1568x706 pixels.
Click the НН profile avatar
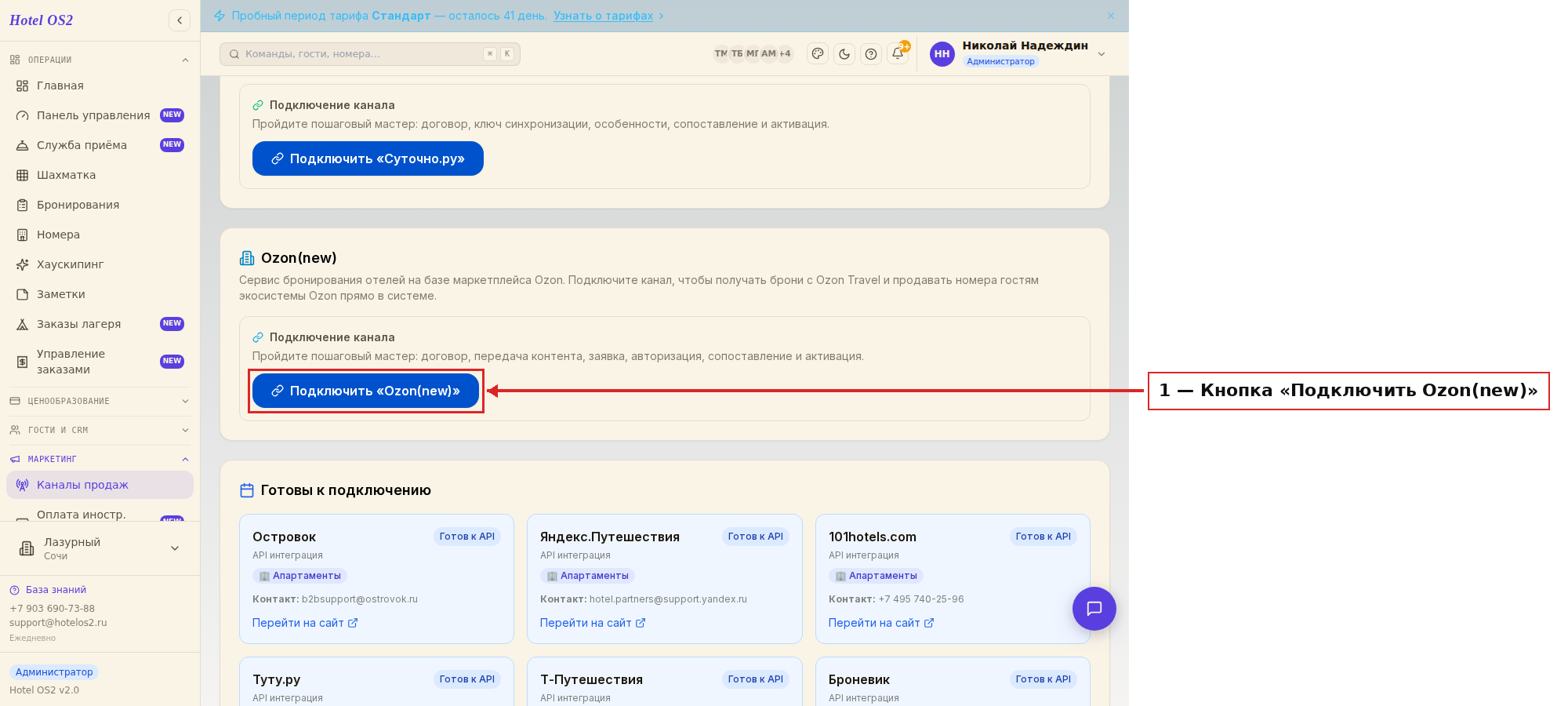(x=942, y=54)
